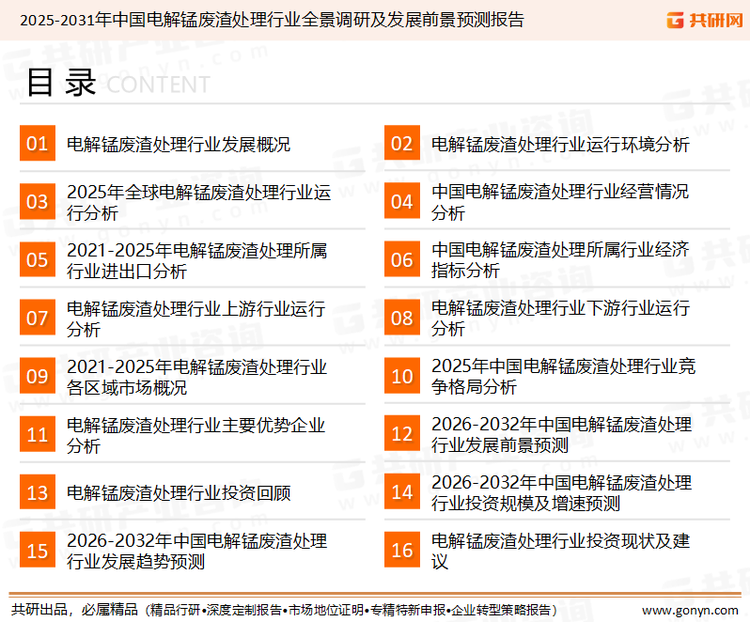750x622 pixels.
Task: Select the orange 12 chapter number box
Action: 402,433
